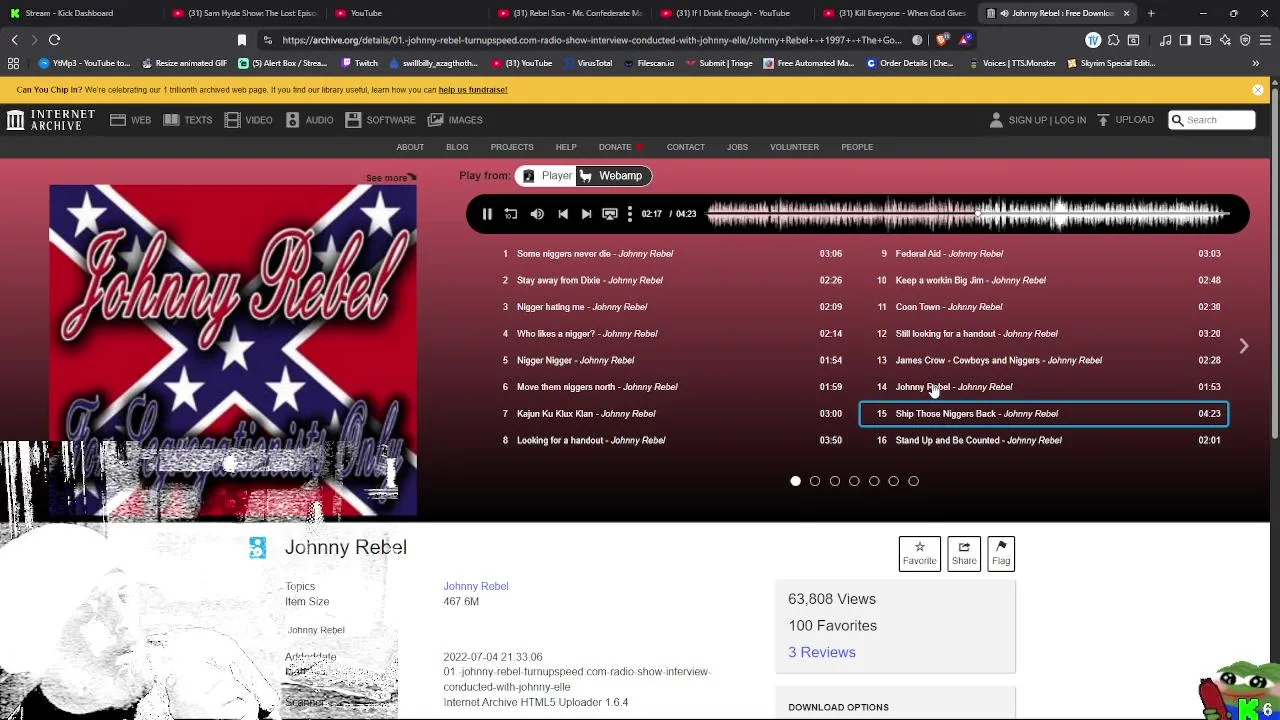Share this item
This screenshot has height=720, width=1280.
[964, 553]
